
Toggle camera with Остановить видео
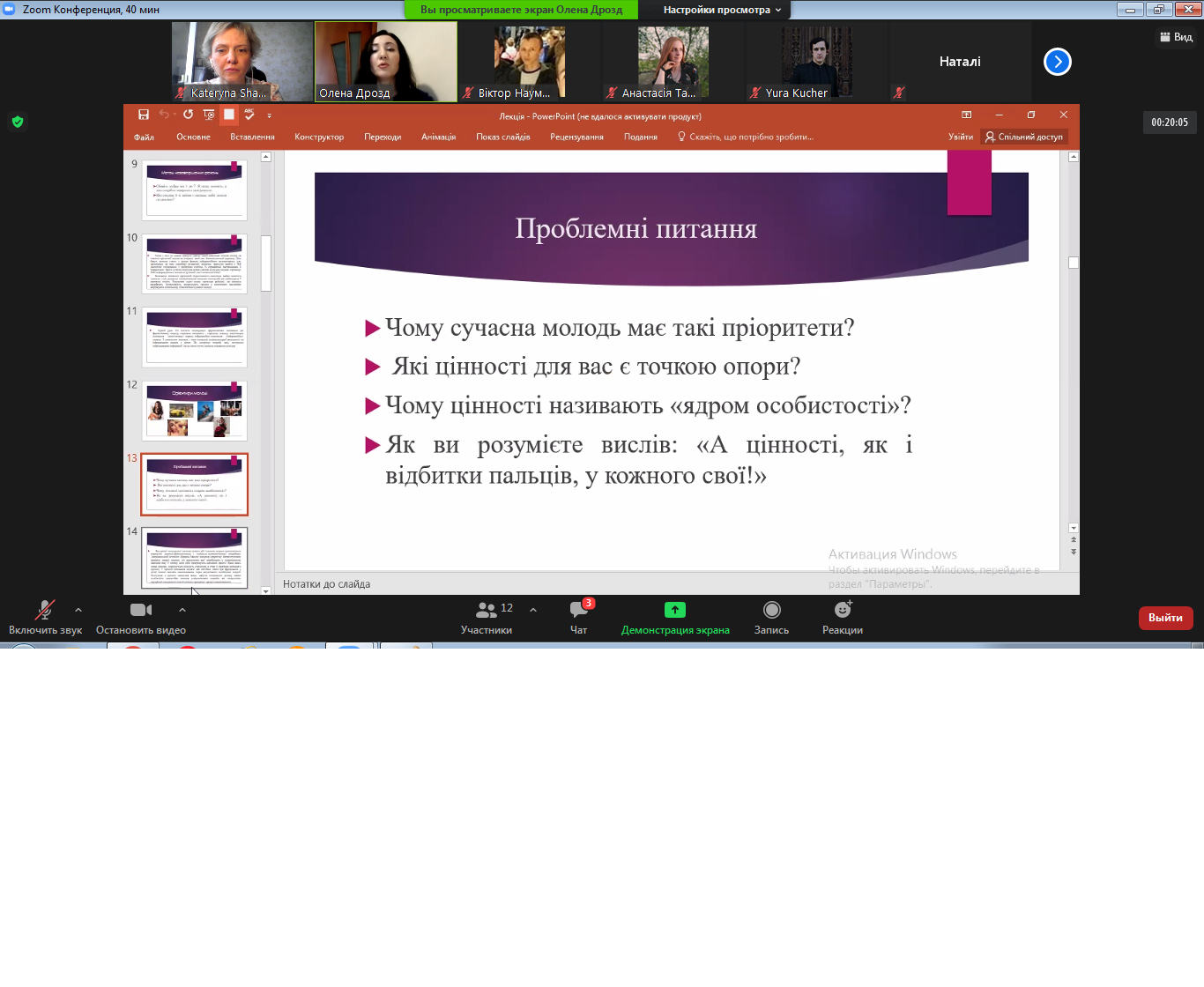click(140, 610)
